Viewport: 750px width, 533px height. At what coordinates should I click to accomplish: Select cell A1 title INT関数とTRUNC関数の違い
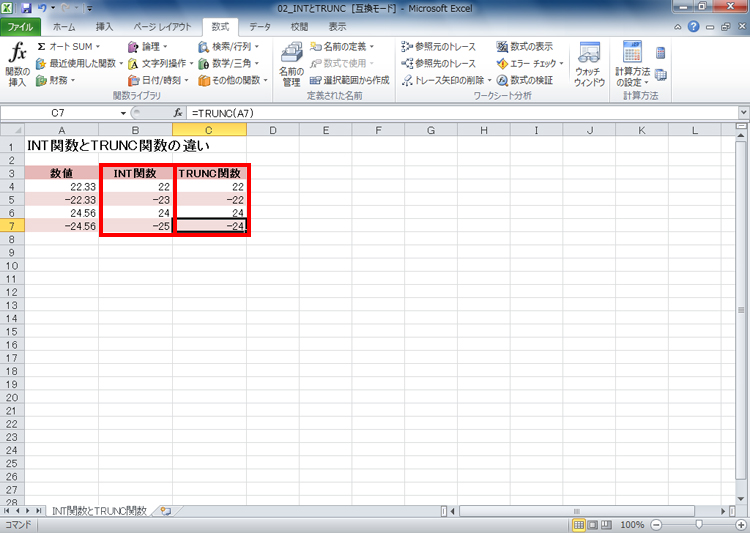[x=62, y=145]
